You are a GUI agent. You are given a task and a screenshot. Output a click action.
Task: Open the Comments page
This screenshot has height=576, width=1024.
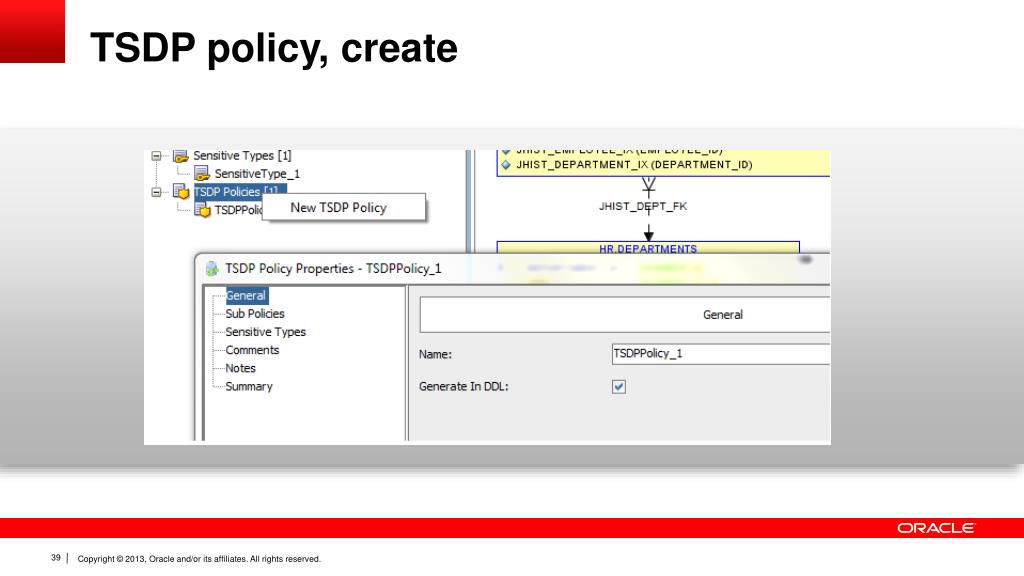point(252,350)
